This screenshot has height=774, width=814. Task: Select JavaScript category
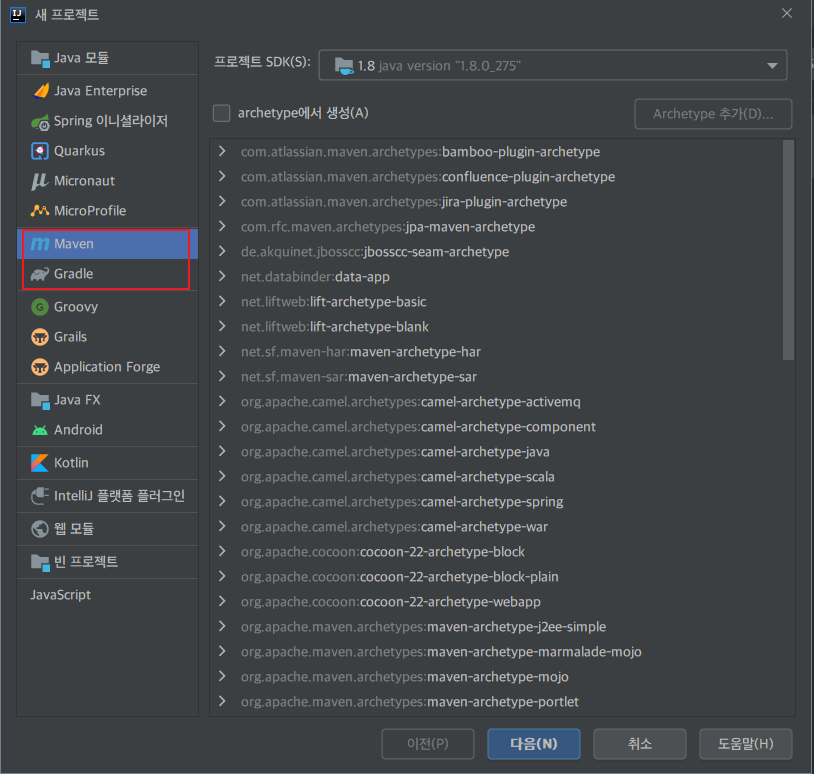(x=60, y=595)
